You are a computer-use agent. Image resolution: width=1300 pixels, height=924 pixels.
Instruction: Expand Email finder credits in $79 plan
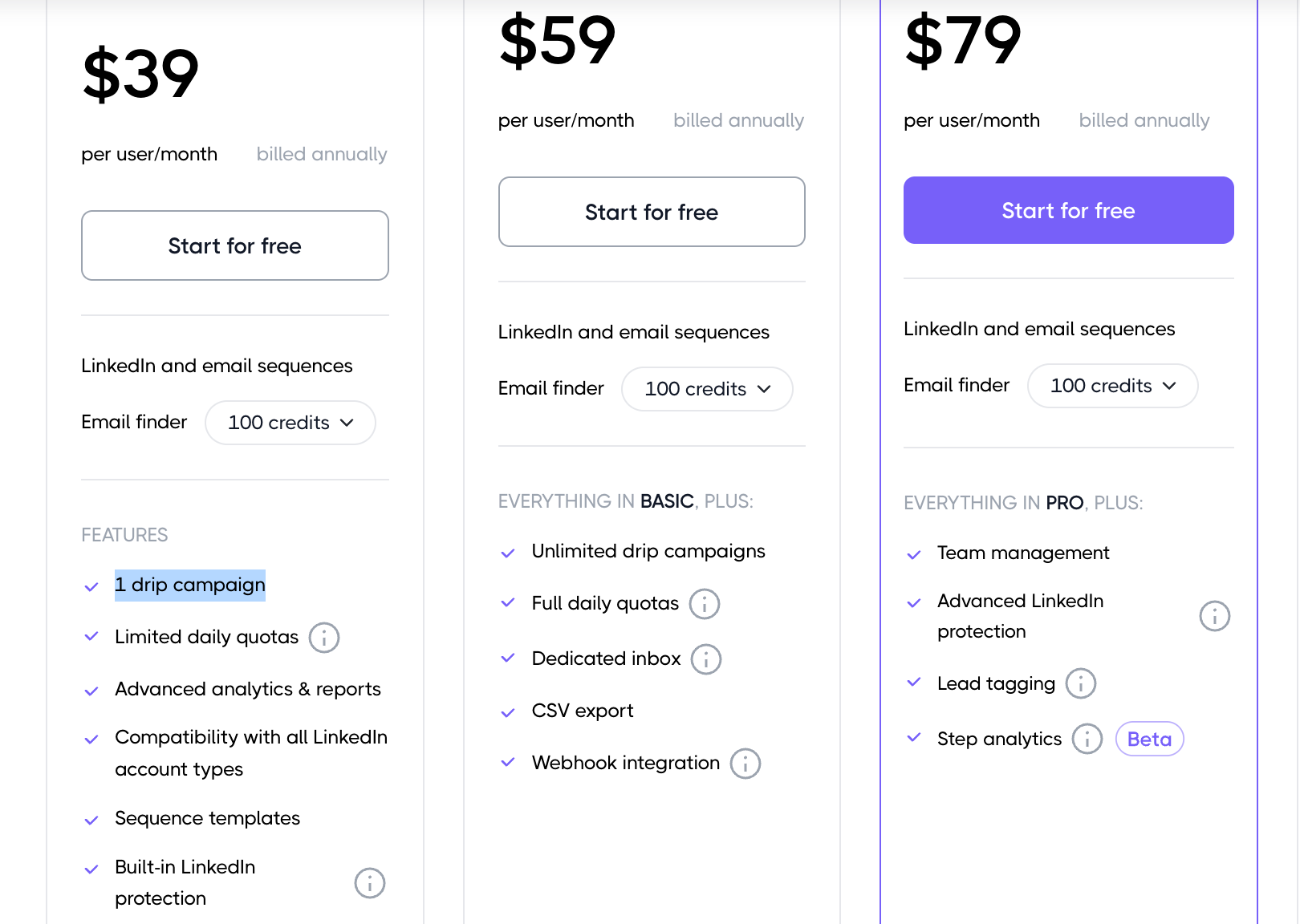(1112, 386)
